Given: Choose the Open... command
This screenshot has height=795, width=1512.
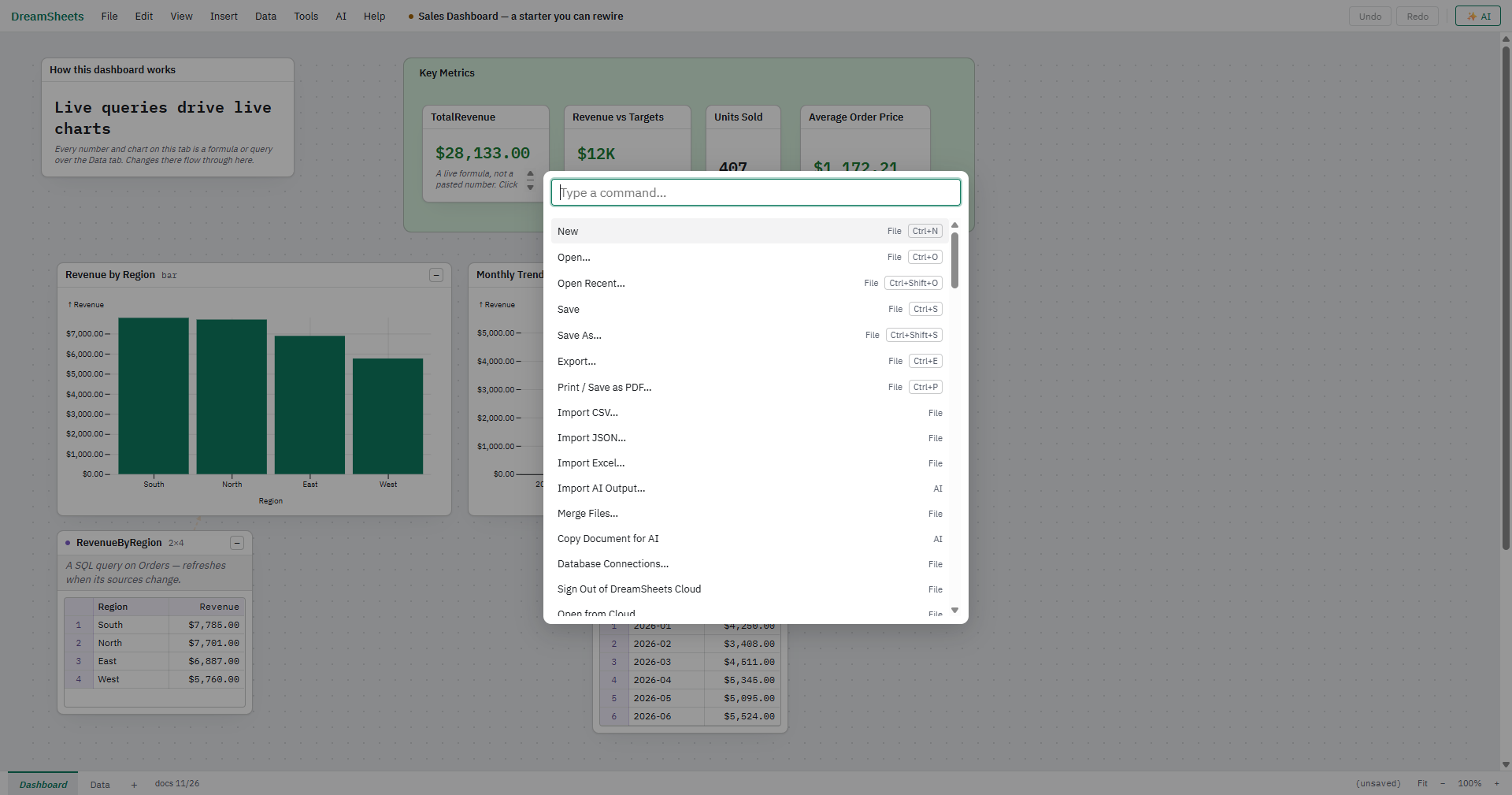Looking at the screenshot, I should (750, 257).
